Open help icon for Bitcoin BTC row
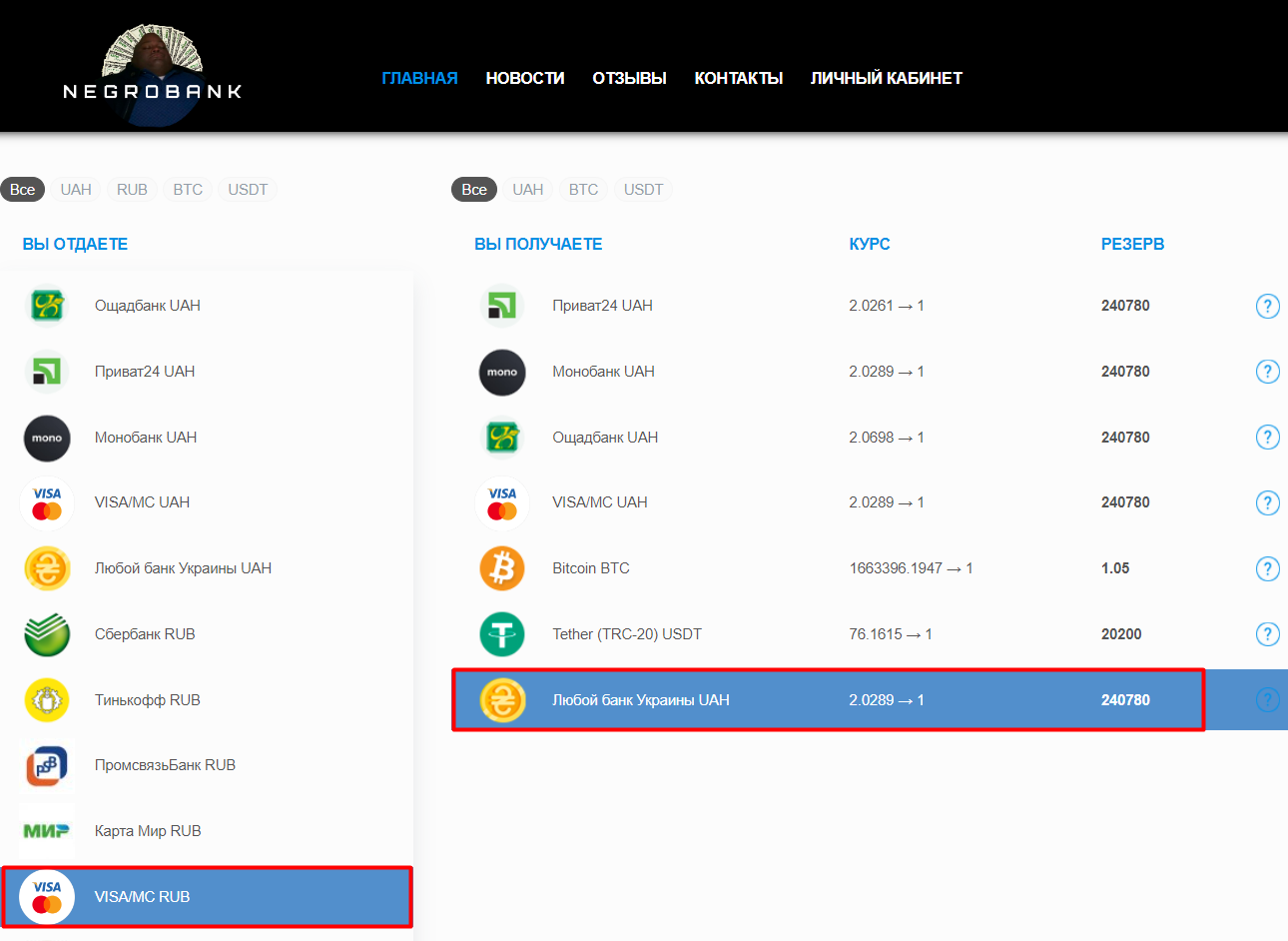The width and height of the screenshot is (1288, 941). (1267, 568)
